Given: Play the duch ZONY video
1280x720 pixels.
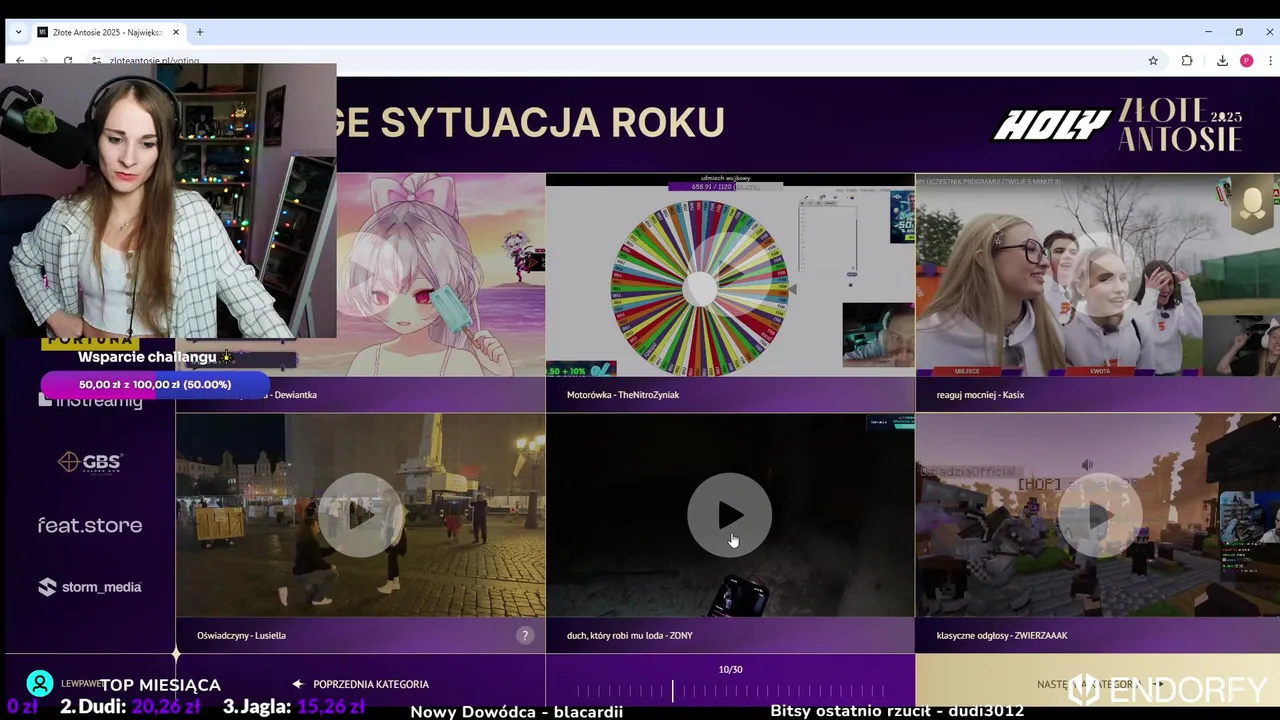Looking at the screenshot, I should tap(730, 515).
